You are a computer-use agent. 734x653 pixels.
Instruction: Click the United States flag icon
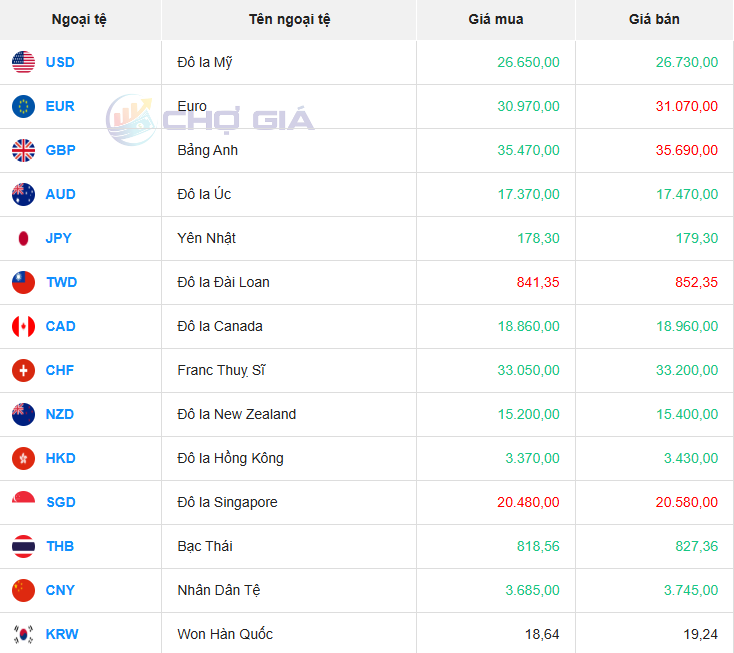(23, 62)
